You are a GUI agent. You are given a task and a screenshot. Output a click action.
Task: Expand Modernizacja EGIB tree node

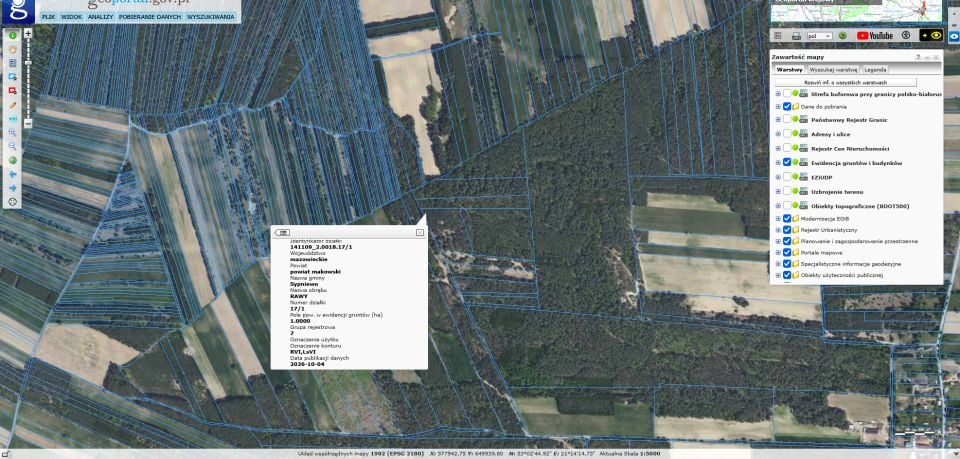[x=778, y=218]
